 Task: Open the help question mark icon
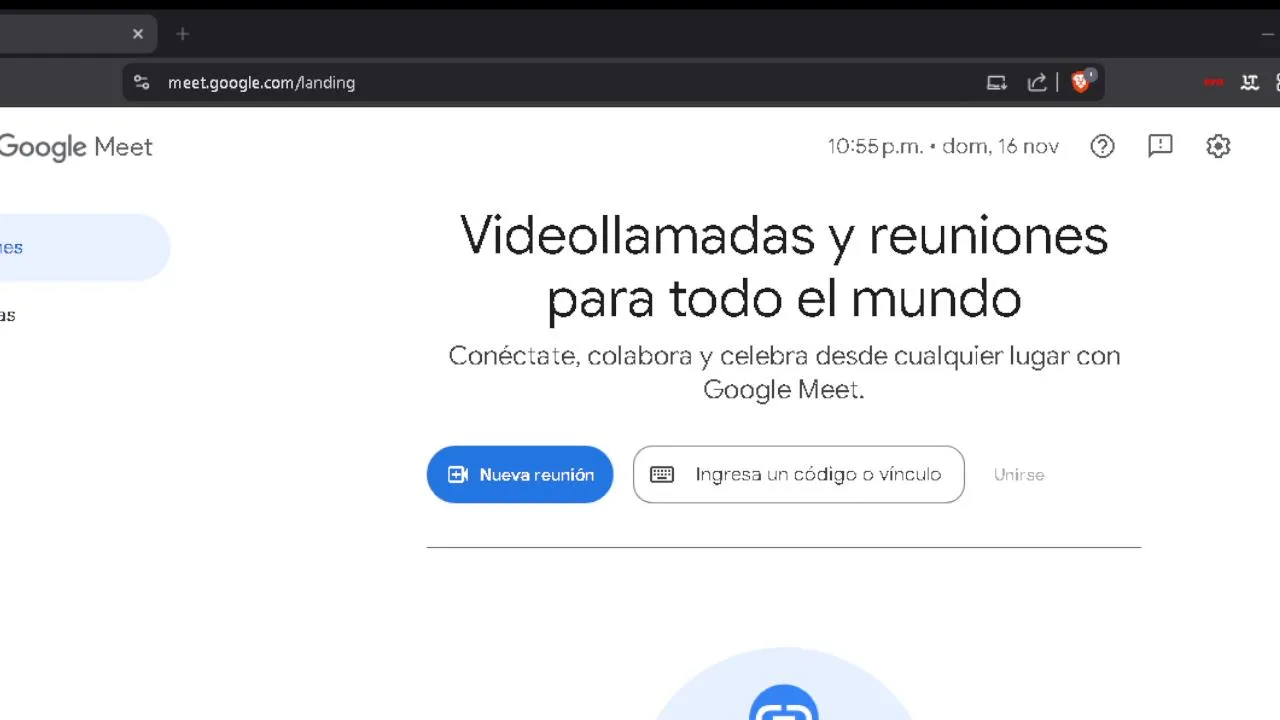[x=1102, y=146]
